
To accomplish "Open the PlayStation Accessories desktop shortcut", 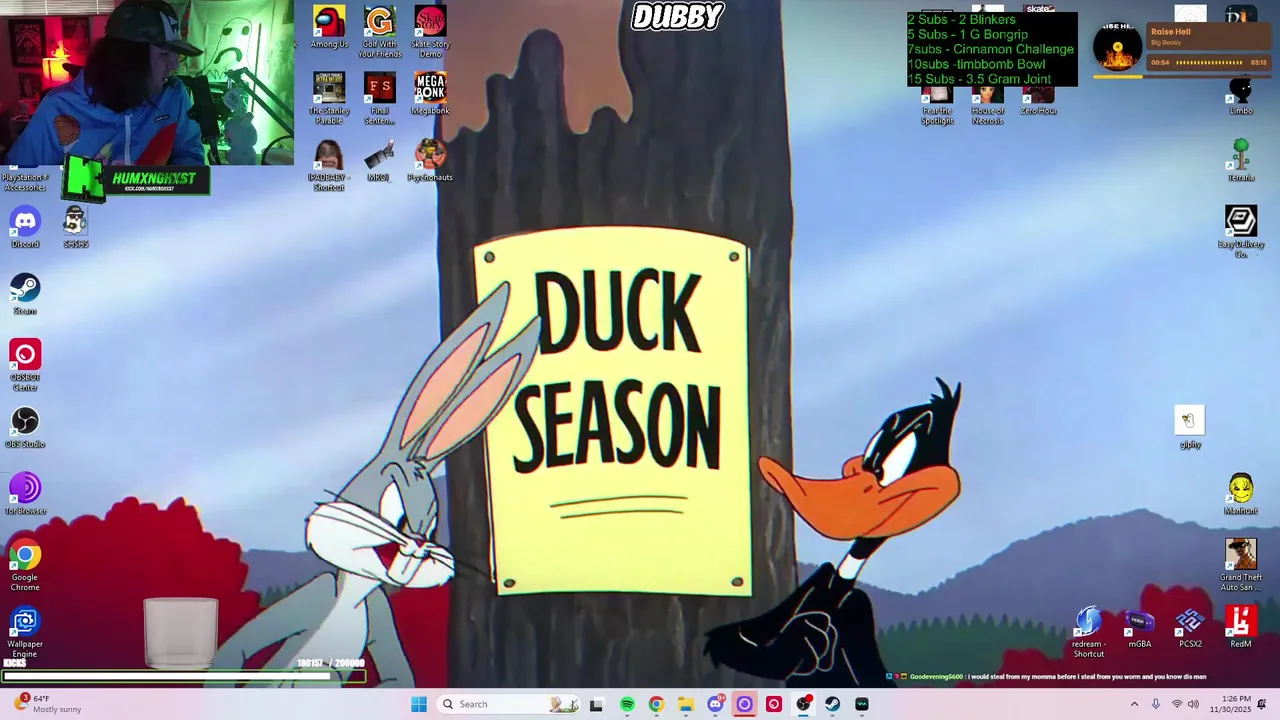I will [25, 180].
